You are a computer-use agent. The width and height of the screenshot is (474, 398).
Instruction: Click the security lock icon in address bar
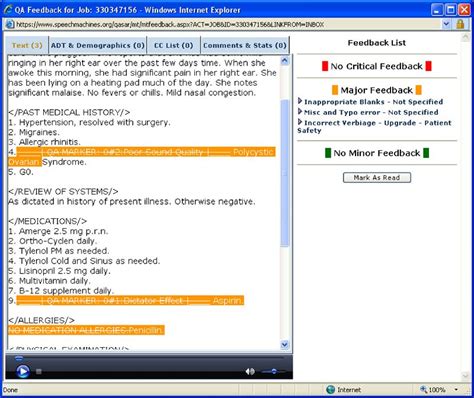[x=460, y=24]
